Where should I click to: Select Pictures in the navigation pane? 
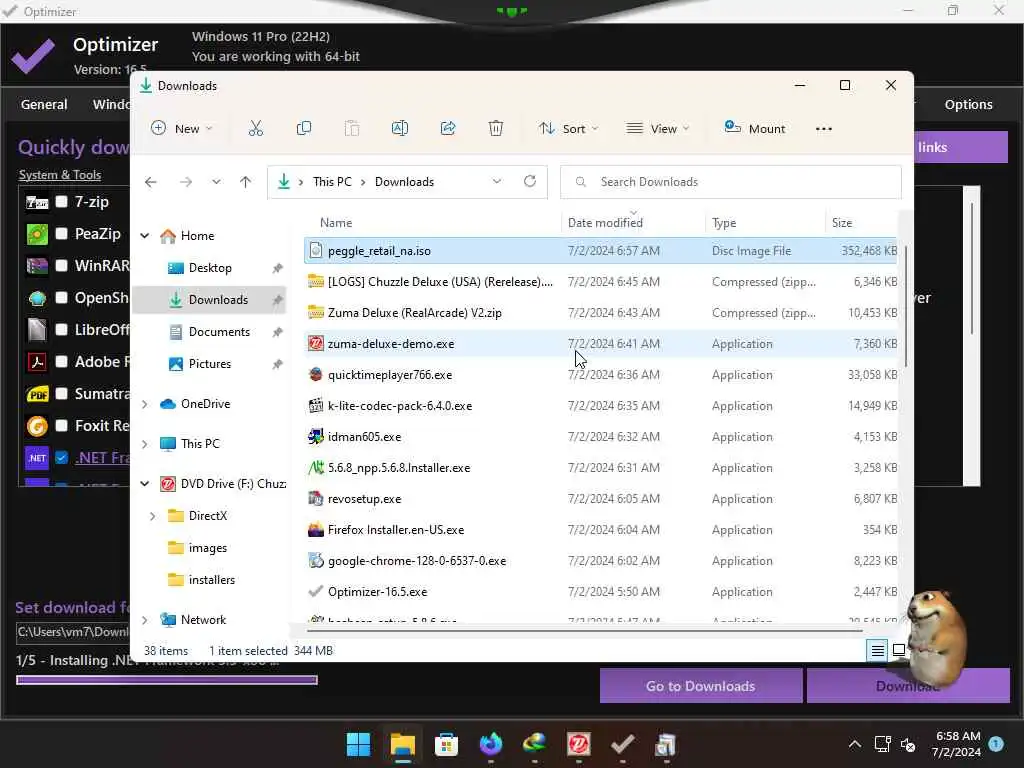(x=209, y=364)
